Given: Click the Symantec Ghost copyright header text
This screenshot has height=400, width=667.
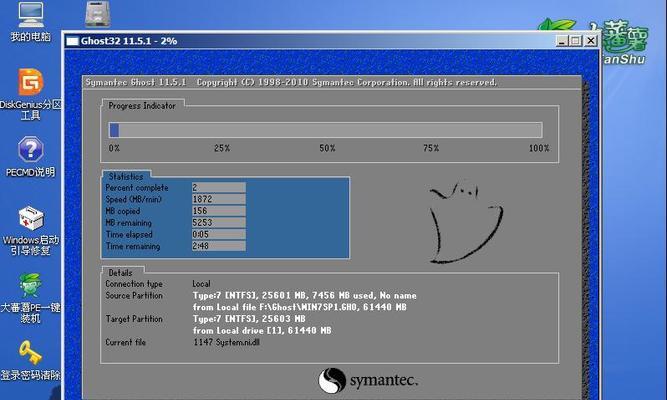Looking at the screenshot, I should (291, 82).
